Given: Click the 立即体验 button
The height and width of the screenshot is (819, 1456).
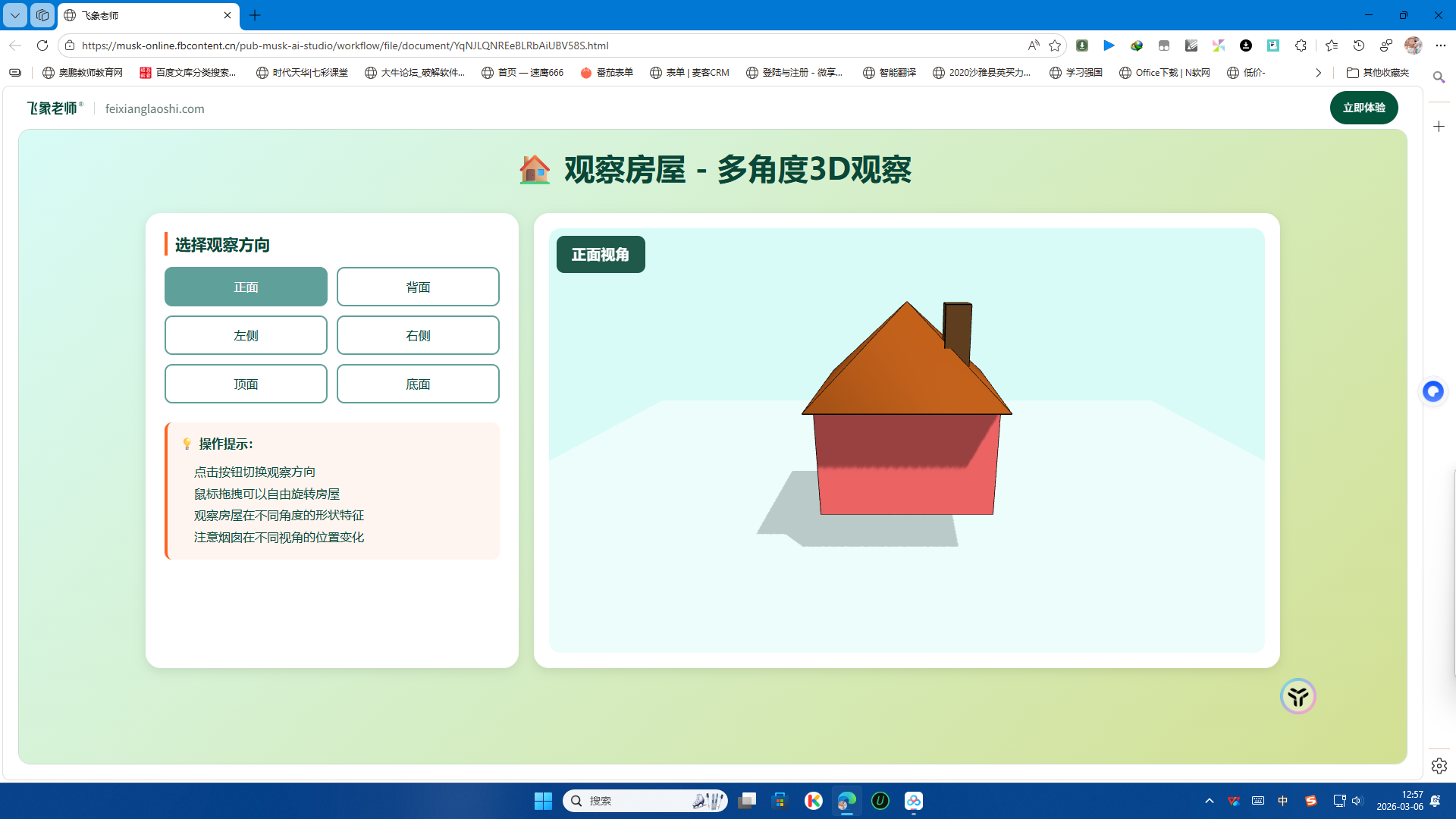Looking at the screenshot, I should pyautogui.click(x=1363, y=108).
